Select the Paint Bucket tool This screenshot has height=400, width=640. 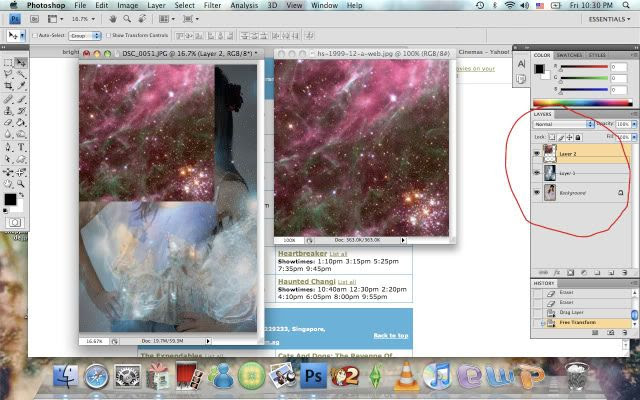click(20, 122)
